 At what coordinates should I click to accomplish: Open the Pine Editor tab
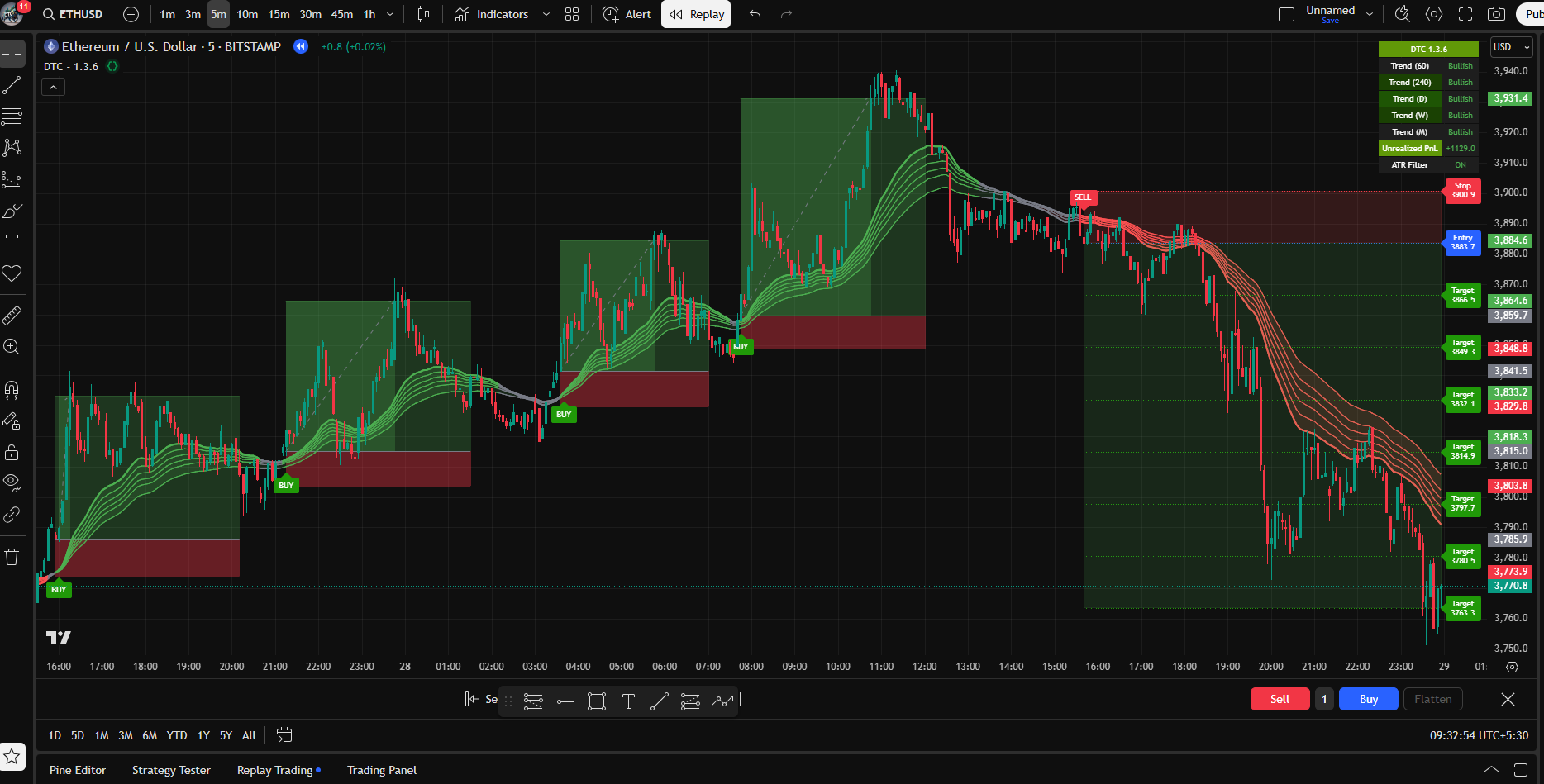click(78, 770)
